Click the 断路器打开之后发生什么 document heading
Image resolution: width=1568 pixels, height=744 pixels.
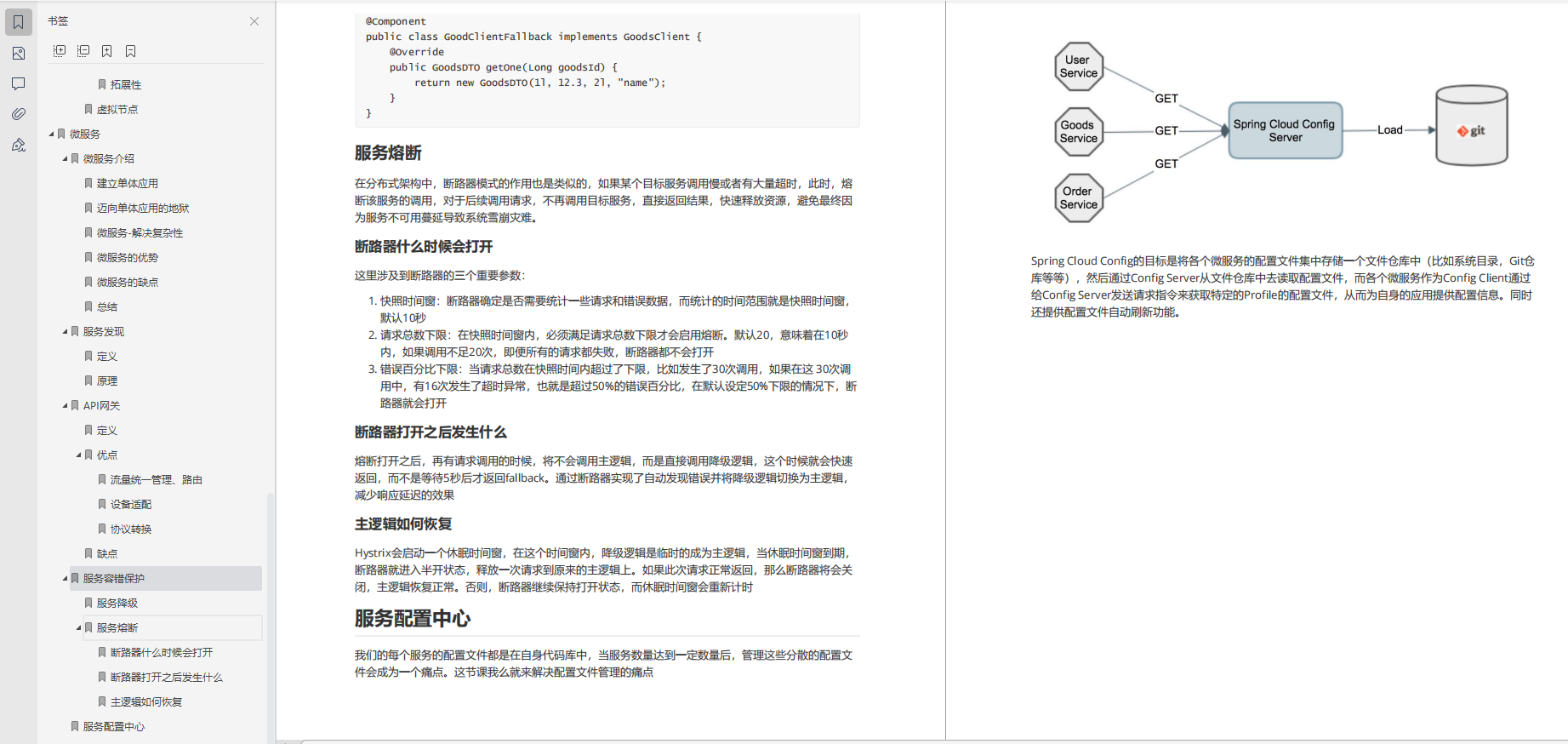[x=430, y=432]
